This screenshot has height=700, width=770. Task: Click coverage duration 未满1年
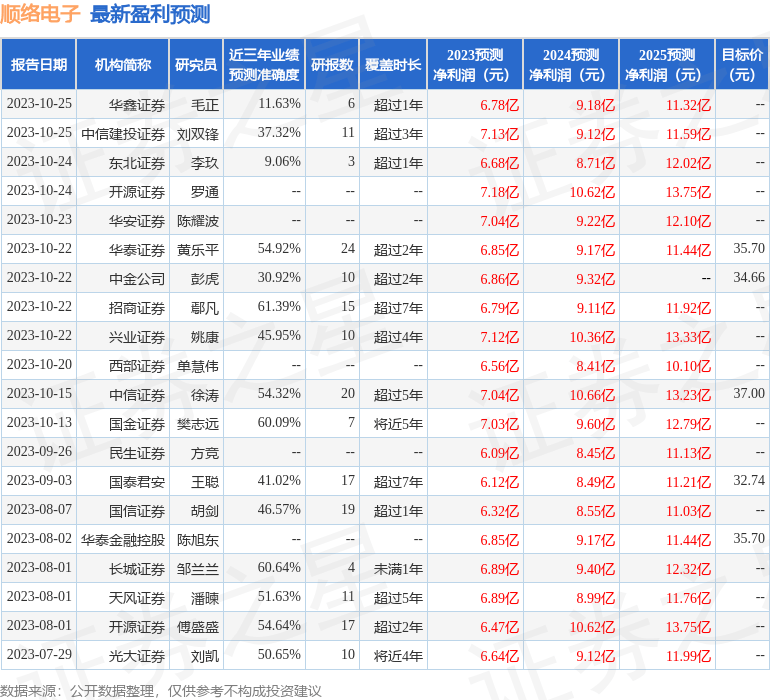(398, 568)
